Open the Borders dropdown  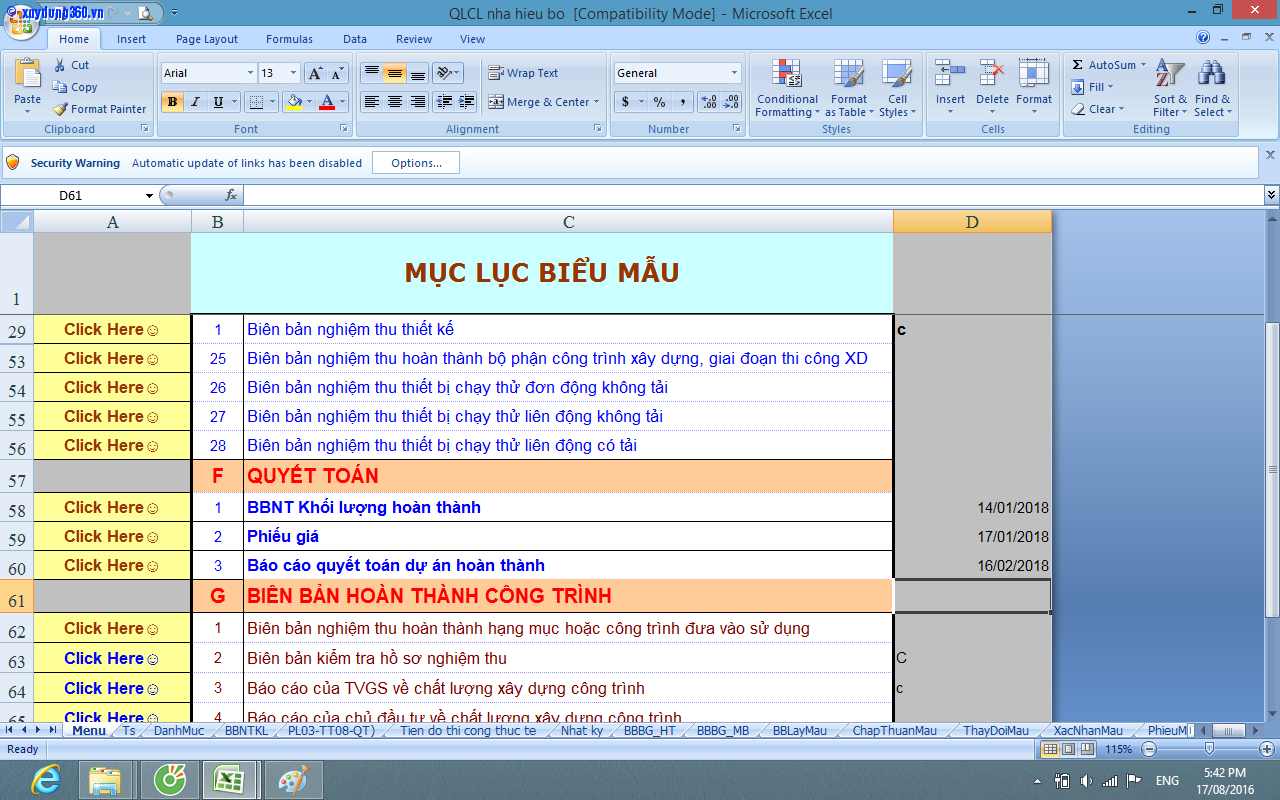[273, 102]
